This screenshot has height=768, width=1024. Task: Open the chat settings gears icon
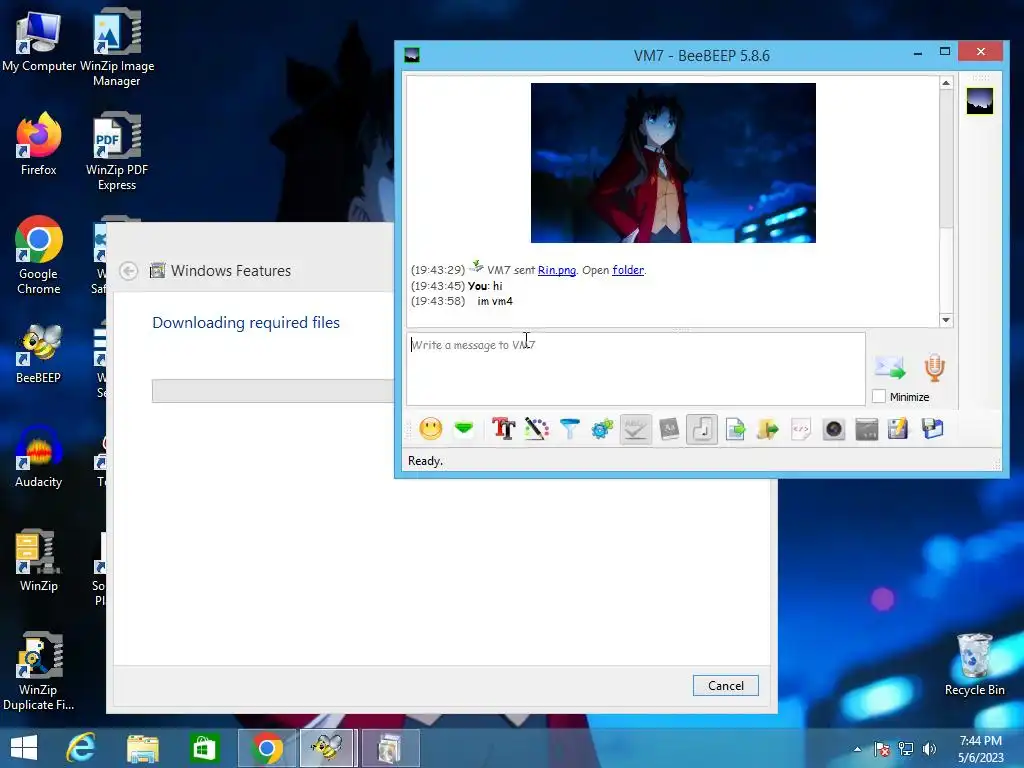pyautogui.click(x=602, y=429)
